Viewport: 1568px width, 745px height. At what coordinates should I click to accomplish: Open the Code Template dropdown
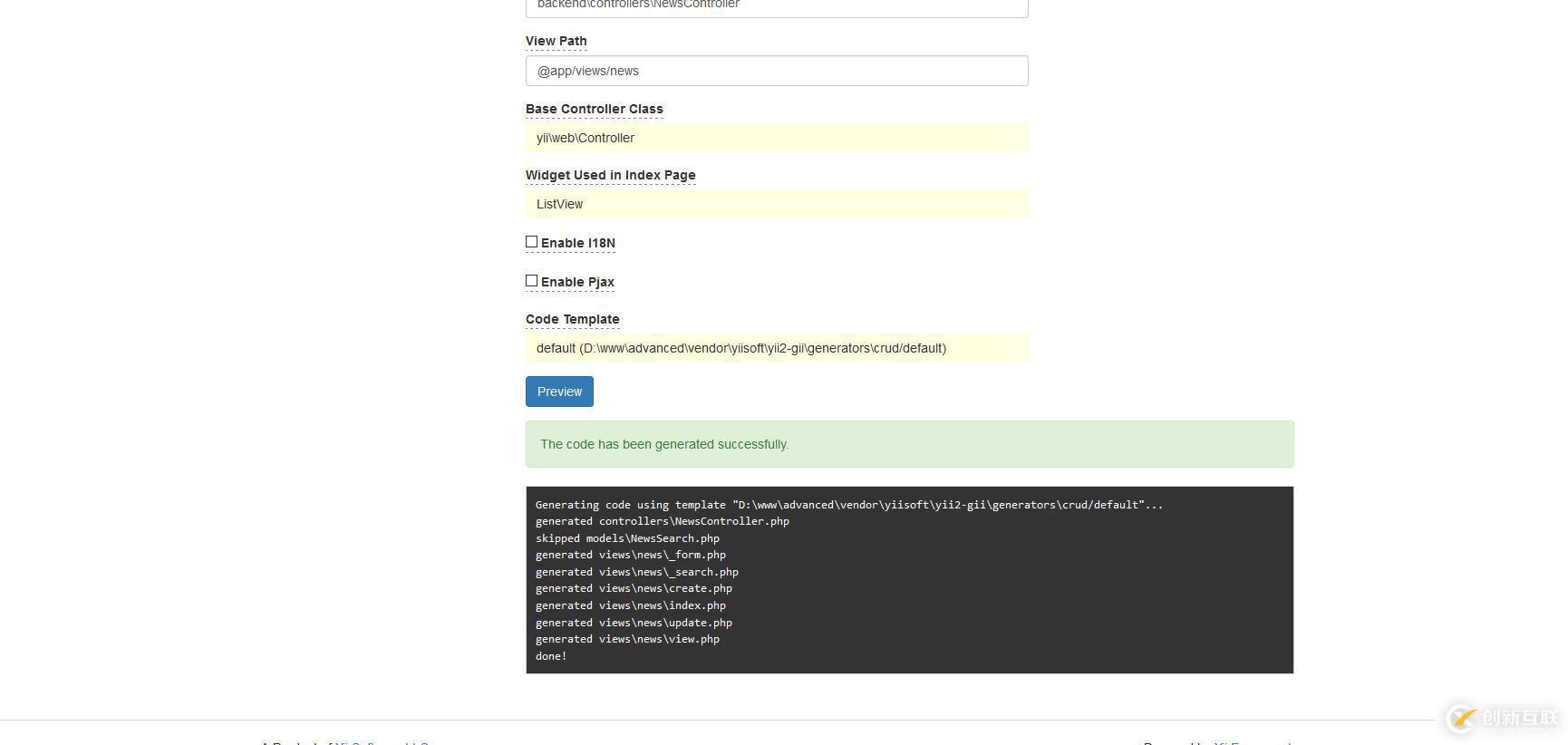tap(777, 348)
